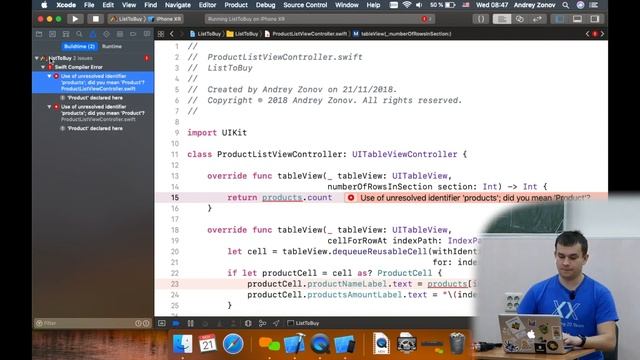640x360 pixels.
Task: Collapse the second unresolved identifier error
Action: 49,107
